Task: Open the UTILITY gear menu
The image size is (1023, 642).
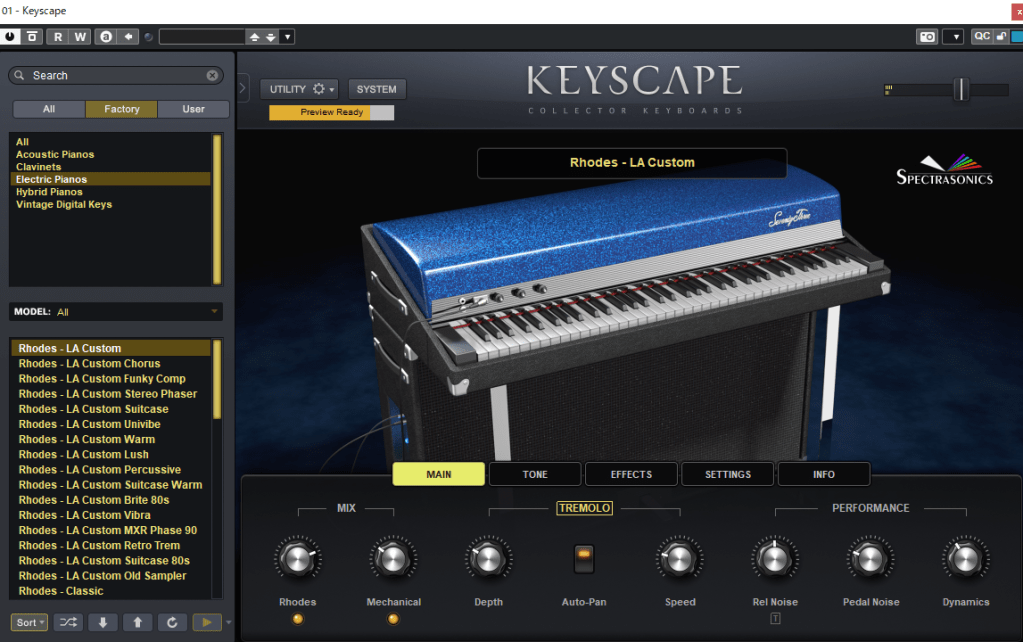Action: click(300, 89)
